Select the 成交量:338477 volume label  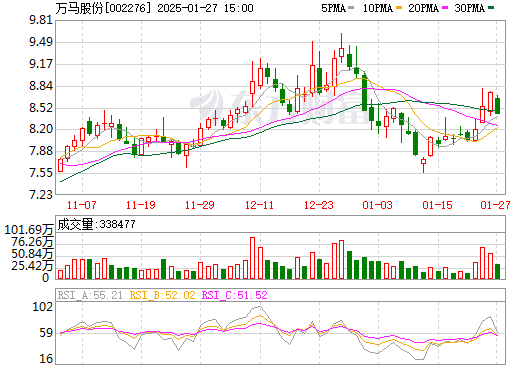(96, 224)
